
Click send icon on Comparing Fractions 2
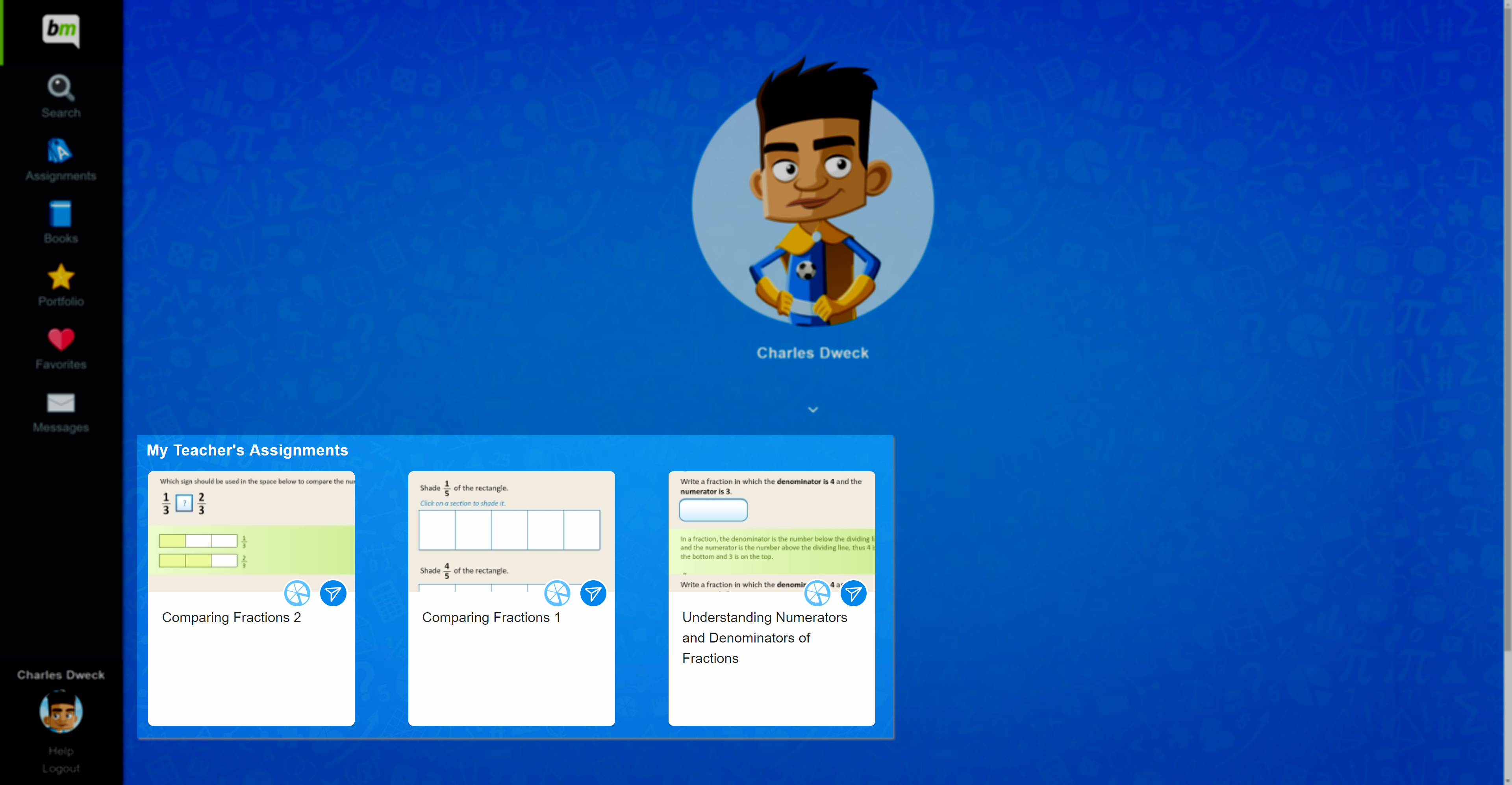pyautogui.click(x=333, y=594)
